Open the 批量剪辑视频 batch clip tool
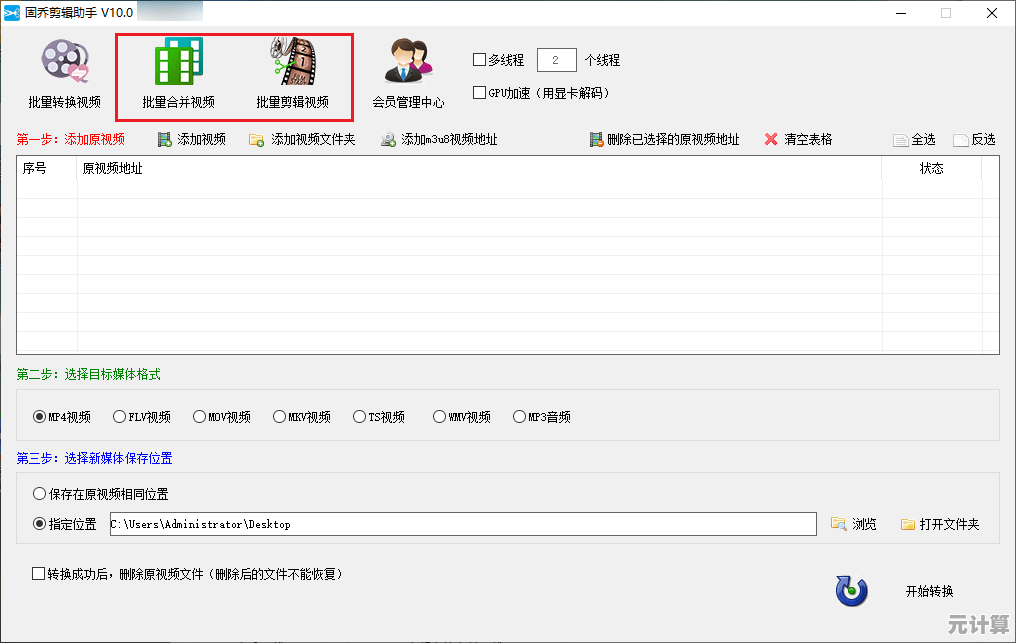 pyautogui.click(x=292, y=73)
